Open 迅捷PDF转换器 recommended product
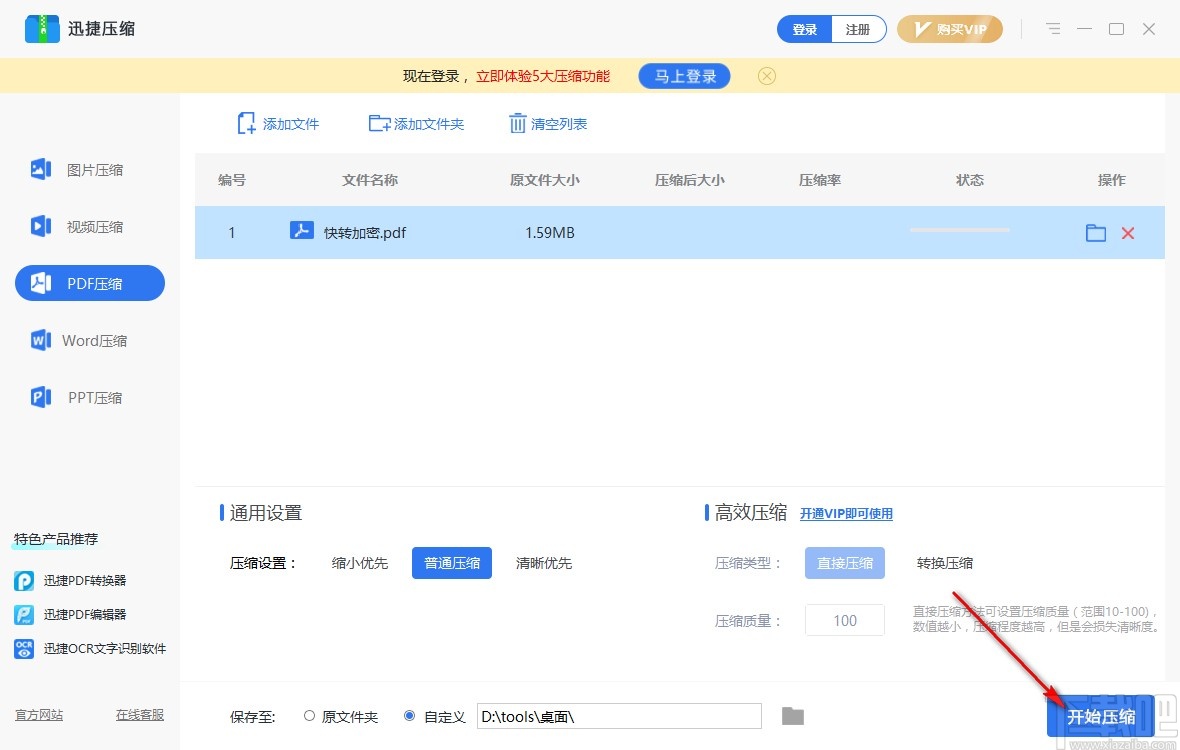The width and height of the screenshot is (1180, 750). (x=70, y=581)
